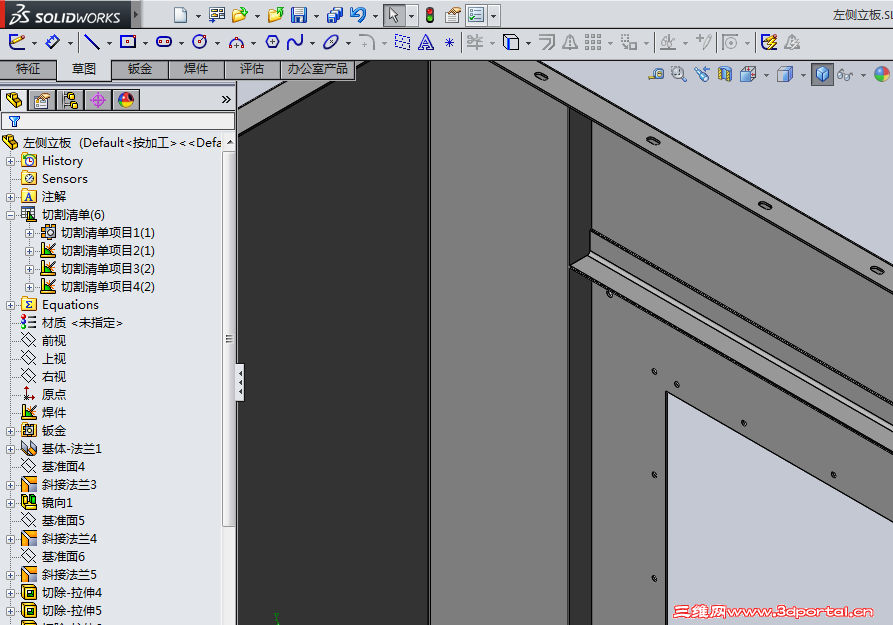Screen dimensions: 893x625
Task: Expand the History tree node
Action: [10, 161]
